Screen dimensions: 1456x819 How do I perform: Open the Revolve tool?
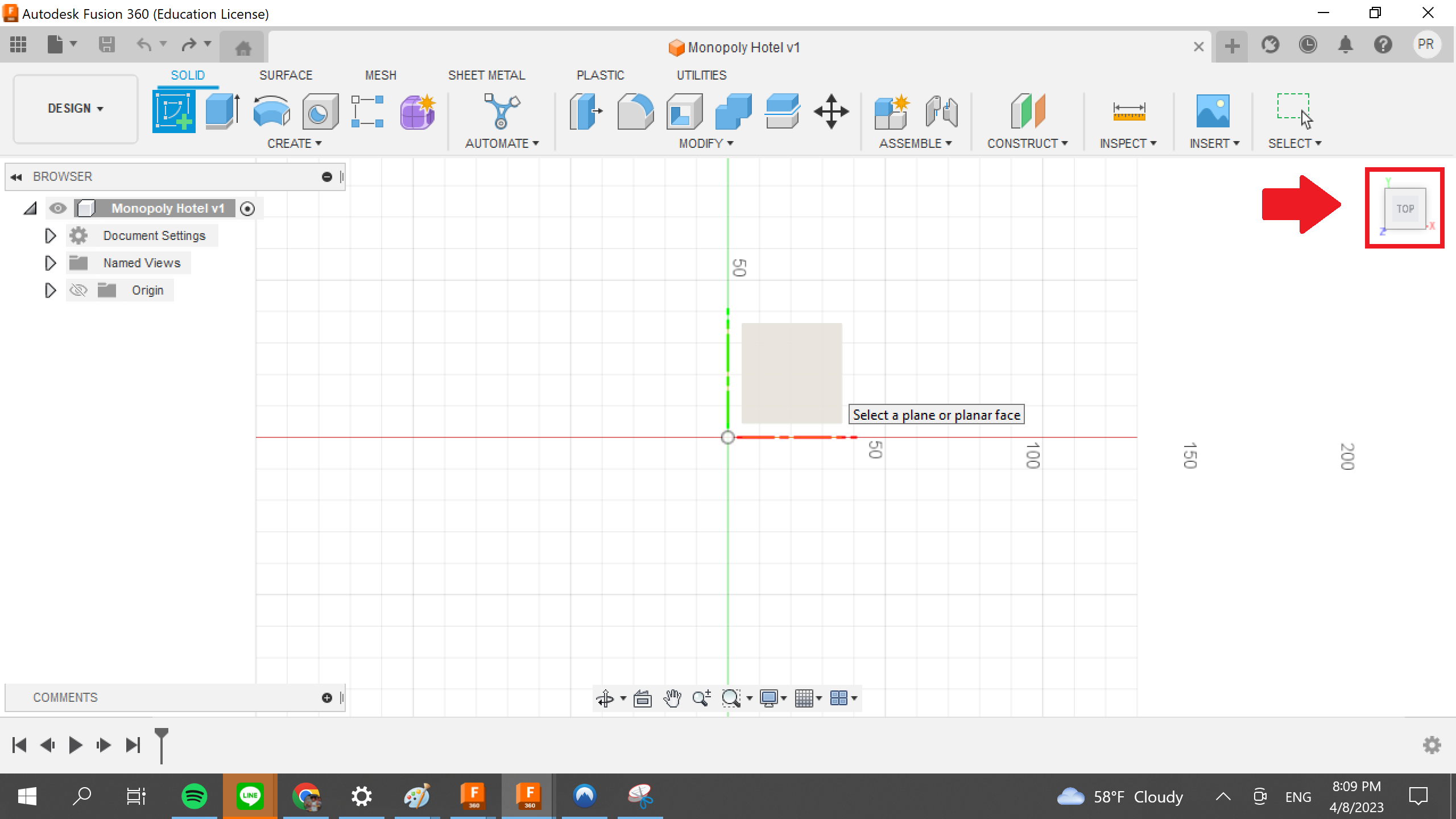click(271, 111)
